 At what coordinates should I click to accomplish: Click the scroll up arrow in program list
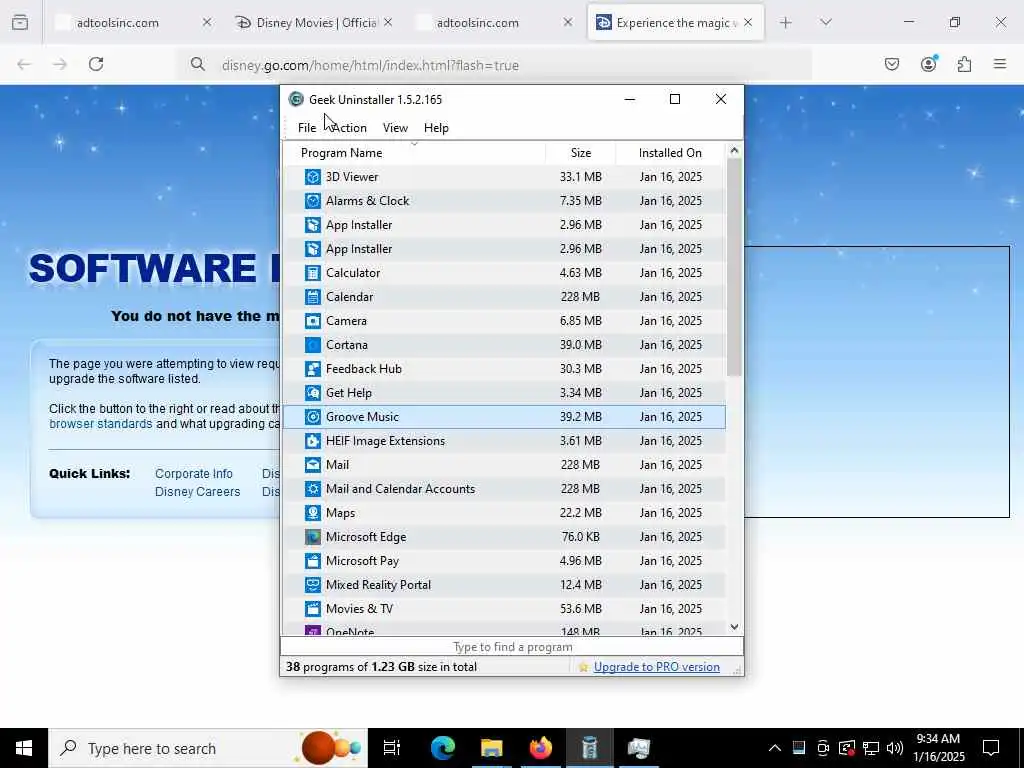[x=734, y=151]
